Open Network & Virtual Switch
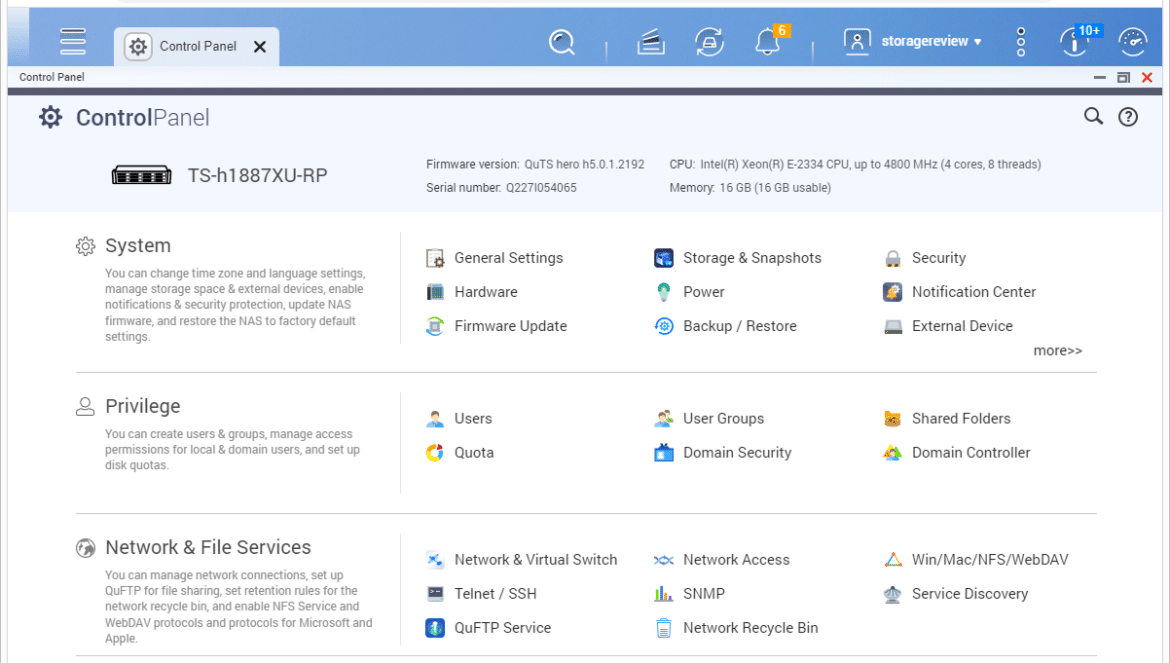 pos(536,559)
